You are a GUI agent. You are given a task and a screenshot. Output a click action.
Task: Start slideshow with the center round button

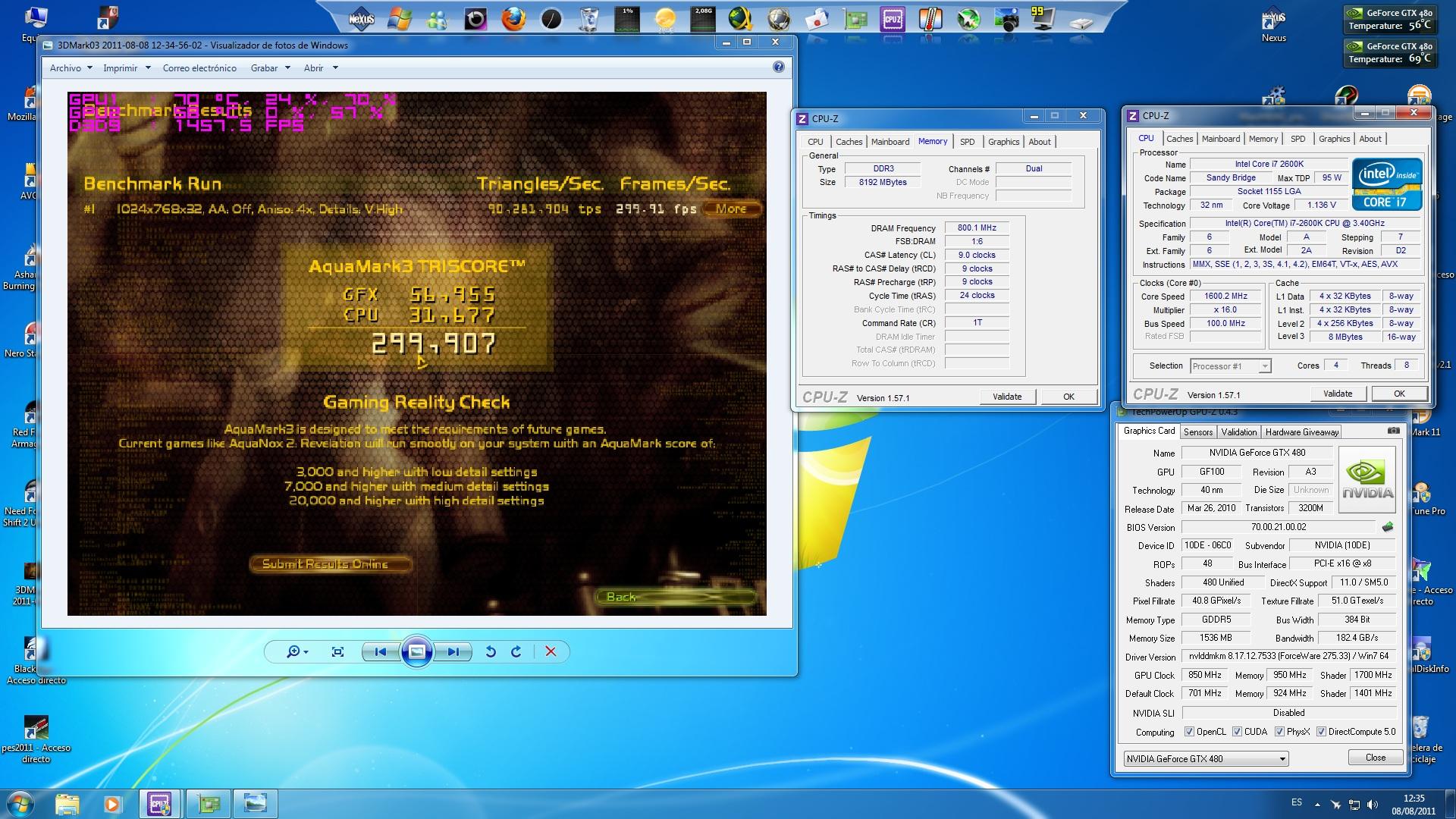(416, 651)
